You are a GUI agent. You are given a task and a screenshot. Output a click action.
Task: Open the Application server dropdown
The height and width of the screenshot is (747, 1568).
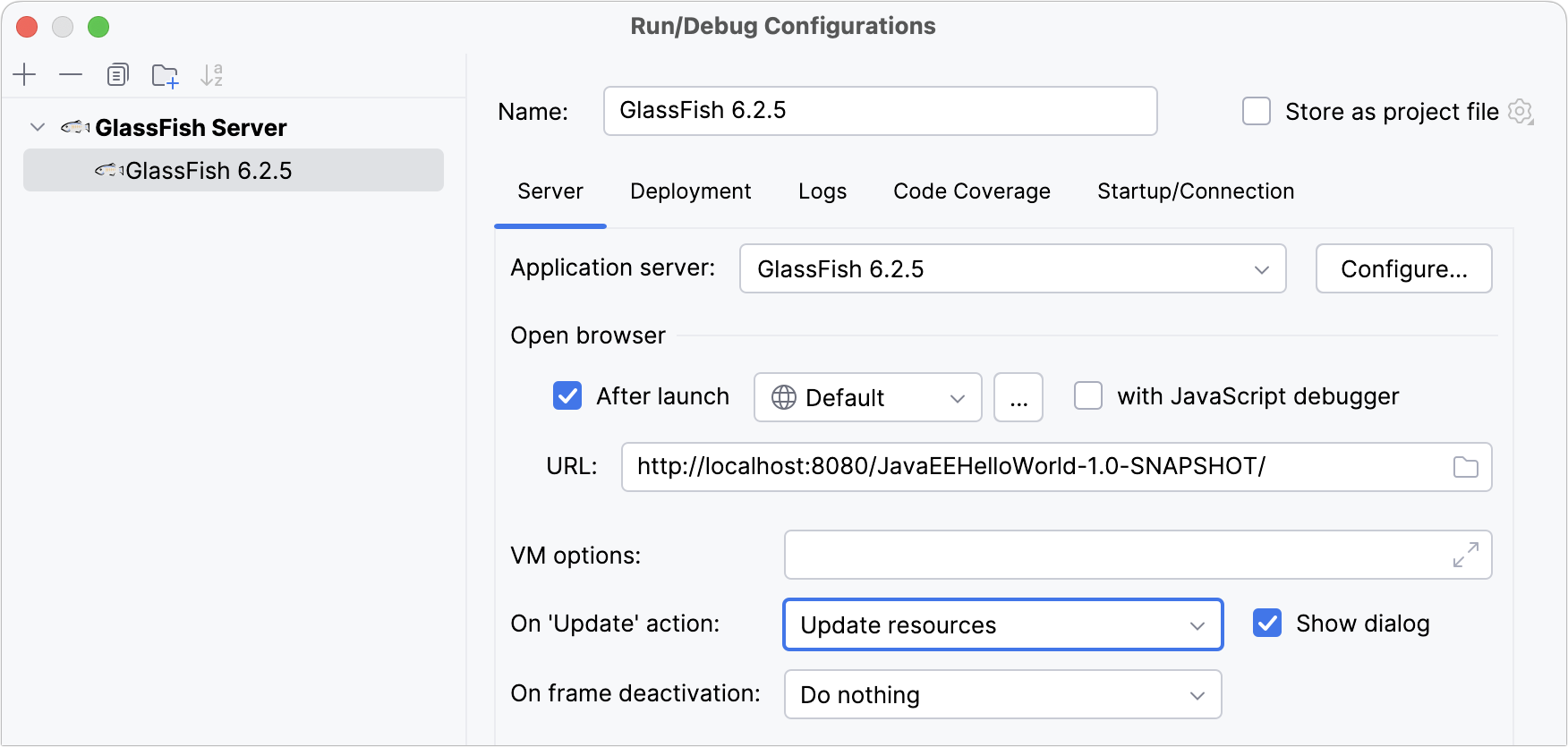tap(1012, 268)
